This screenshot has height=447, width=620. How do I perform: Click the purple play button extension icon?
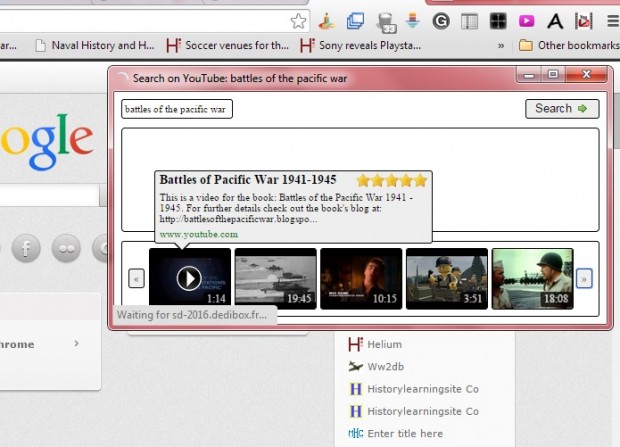coord(526,20)
